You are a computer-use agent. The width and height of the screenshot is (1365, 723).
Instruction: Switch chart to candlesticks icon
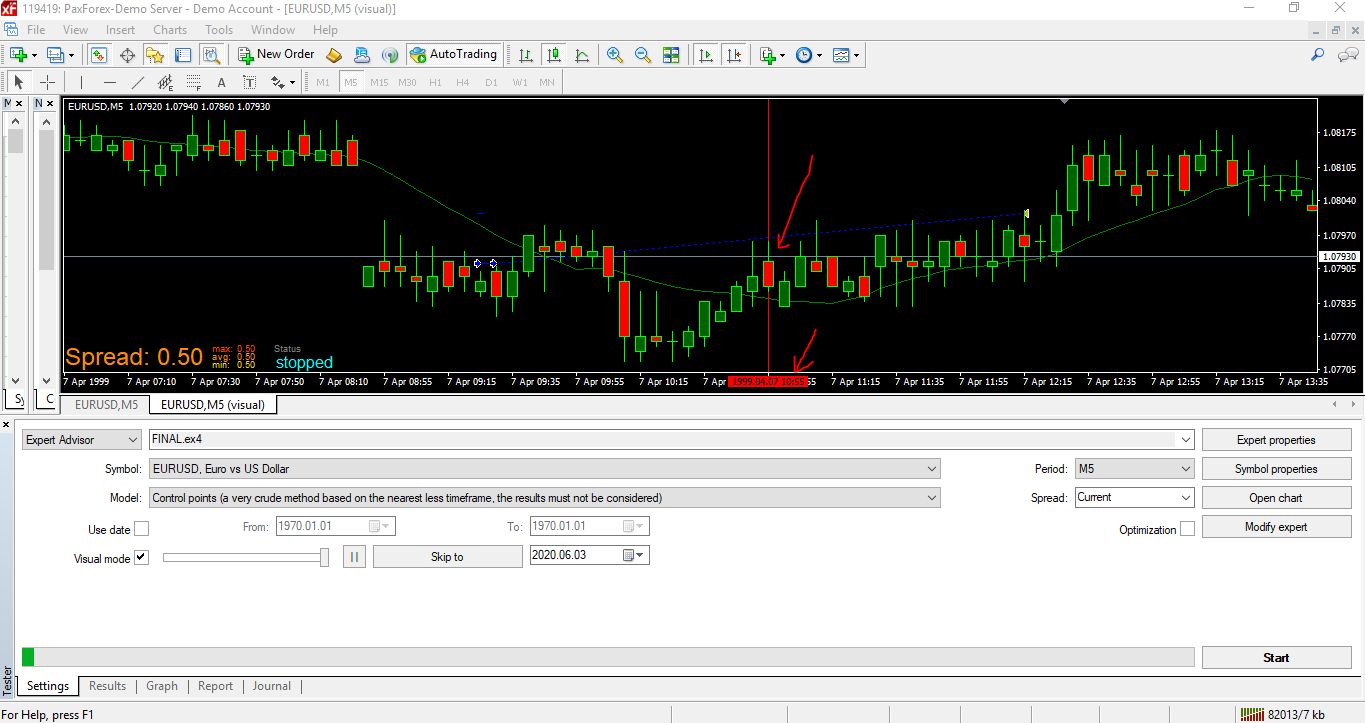point(554,55)
